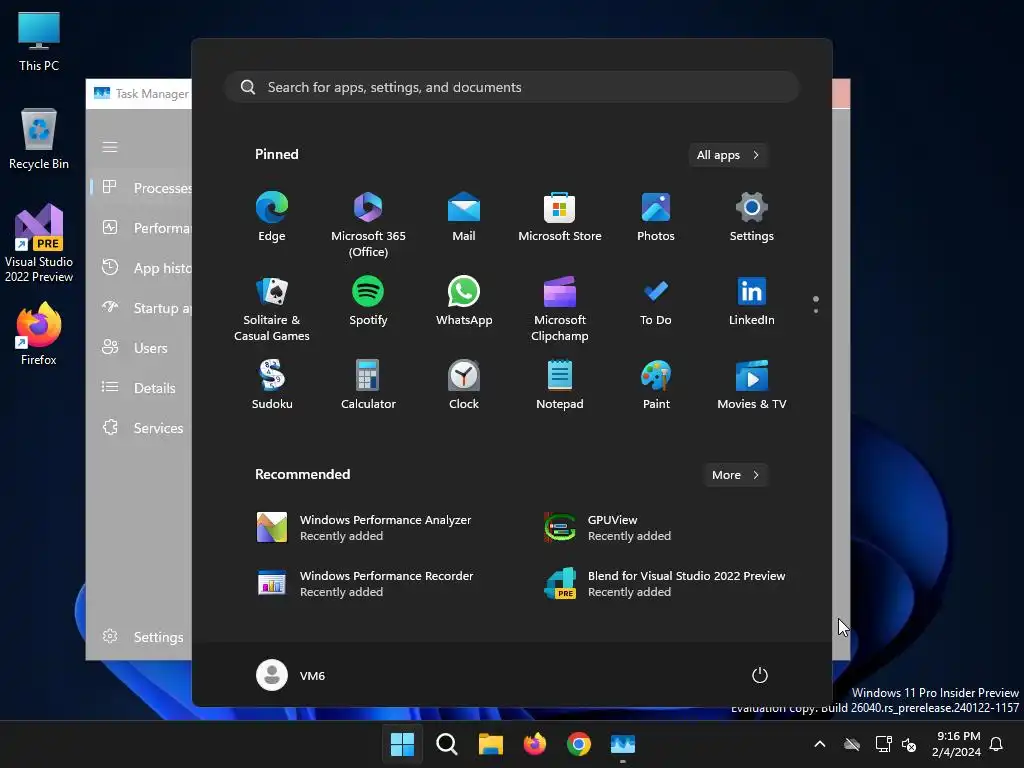The width and height of the screenshot is (1024, 768).
Task: Click the OneDrive tray icon
Action: tap(852, 744)
